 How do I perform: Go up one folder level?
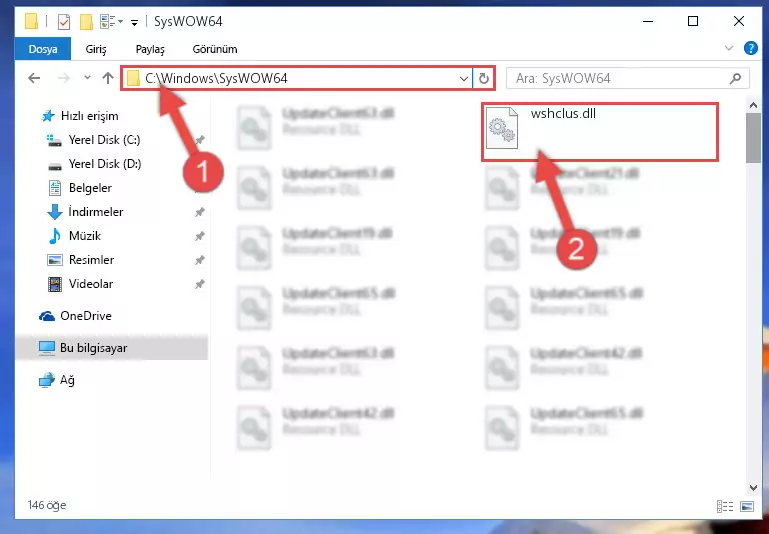[x=108, y=78]
